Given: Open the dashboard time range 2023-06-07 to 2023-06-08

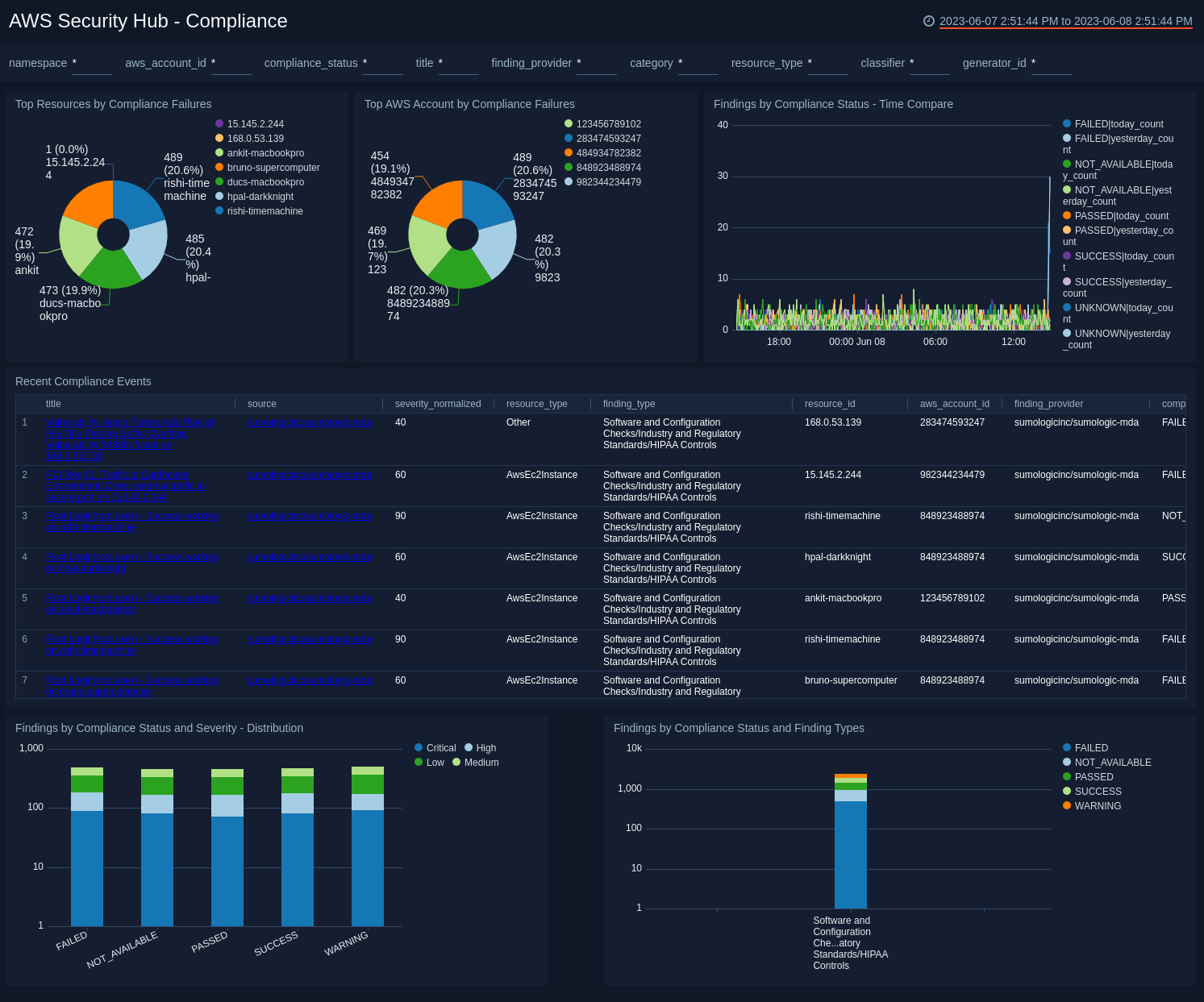Looking at the screenshot, I should 1065,21.
